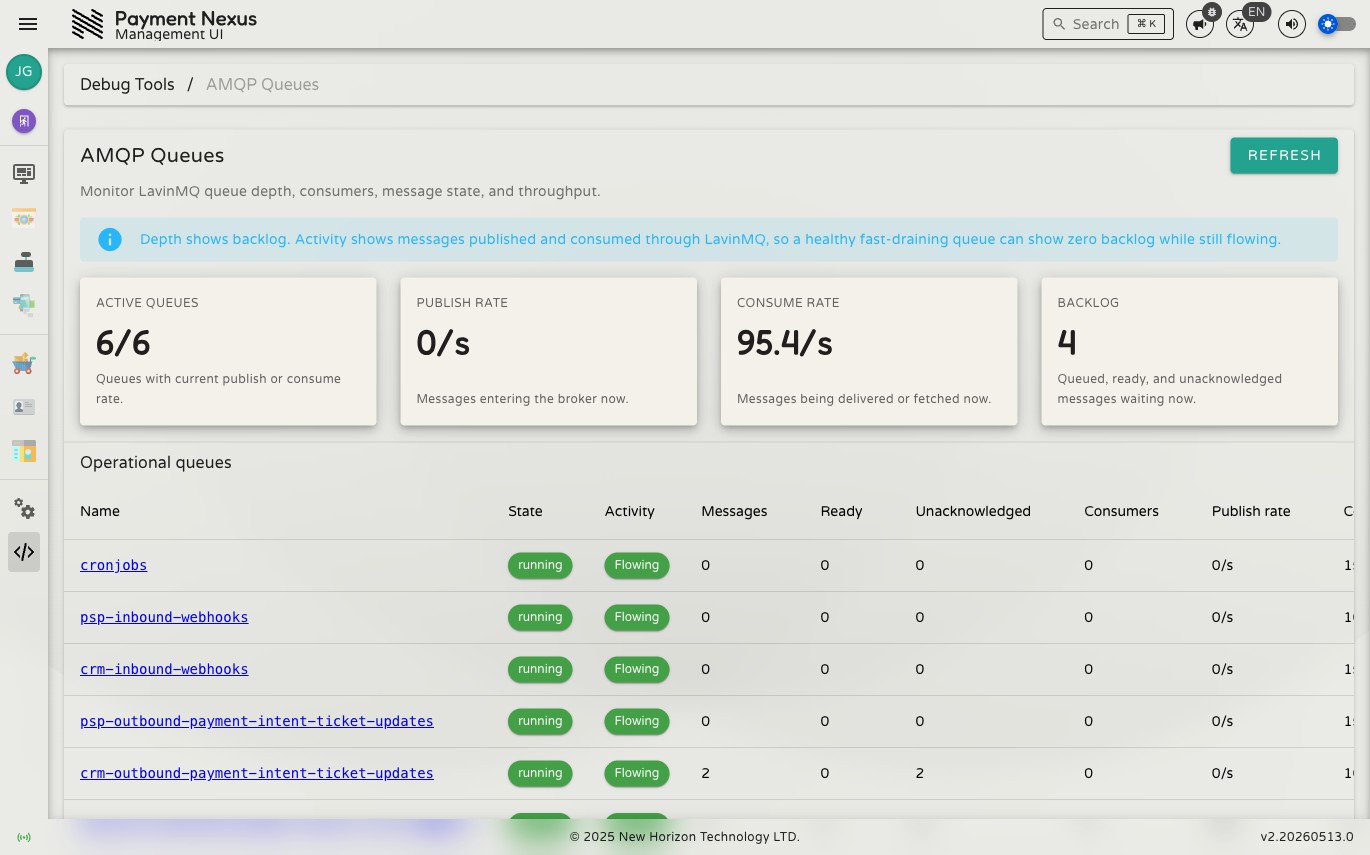The height and width of the screenshot is (855, 1370).
Task: Open the hamburger navigation menu
Action: [28, 24]
